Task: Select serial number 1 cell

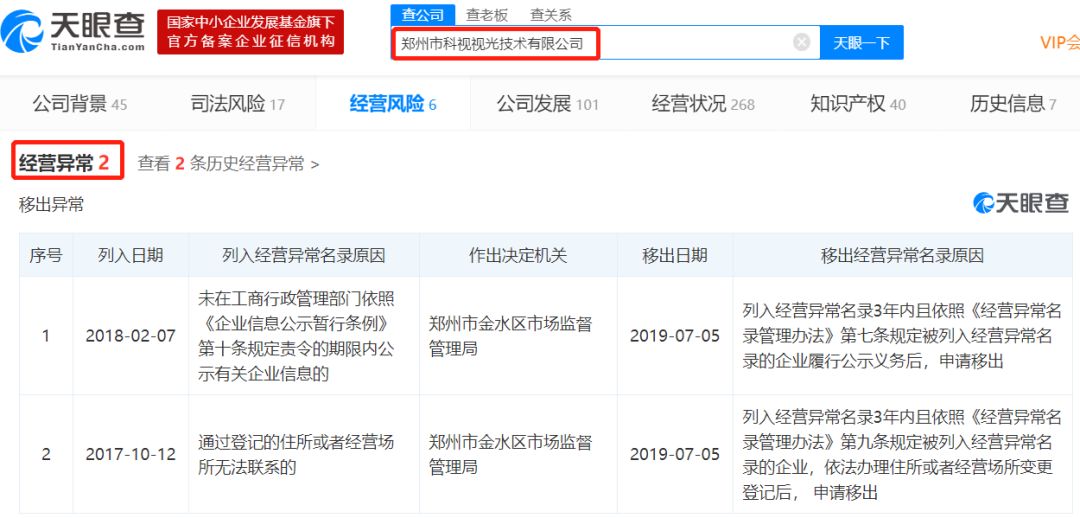Action: coord(45,336)
